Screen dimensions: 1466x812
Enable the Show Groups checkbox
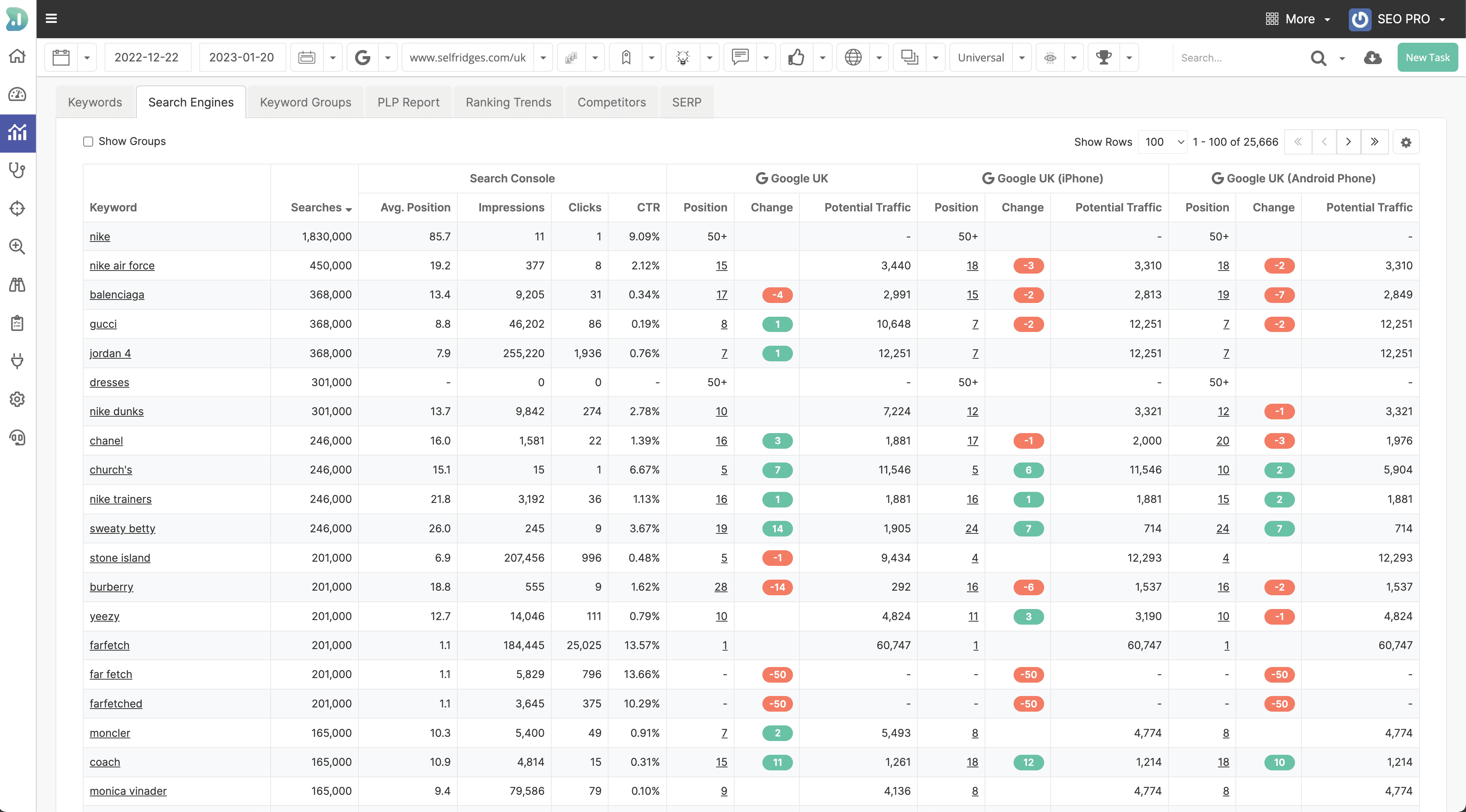[88, 142]
